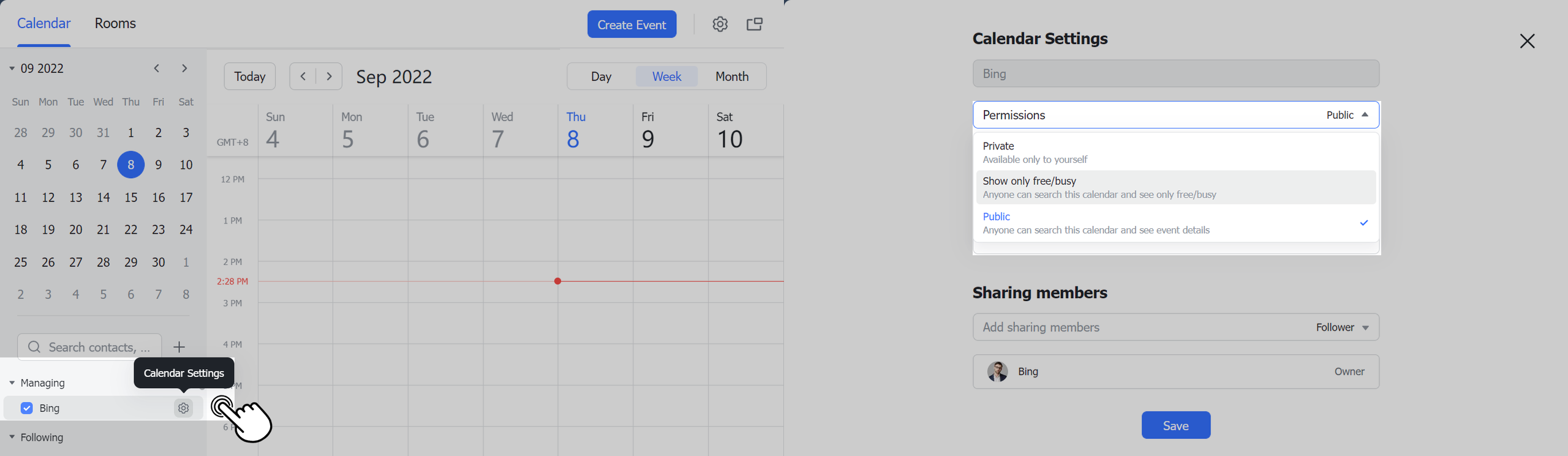
Task: Open the Follower role dropdown
Action: click(x=1342, y=327)
